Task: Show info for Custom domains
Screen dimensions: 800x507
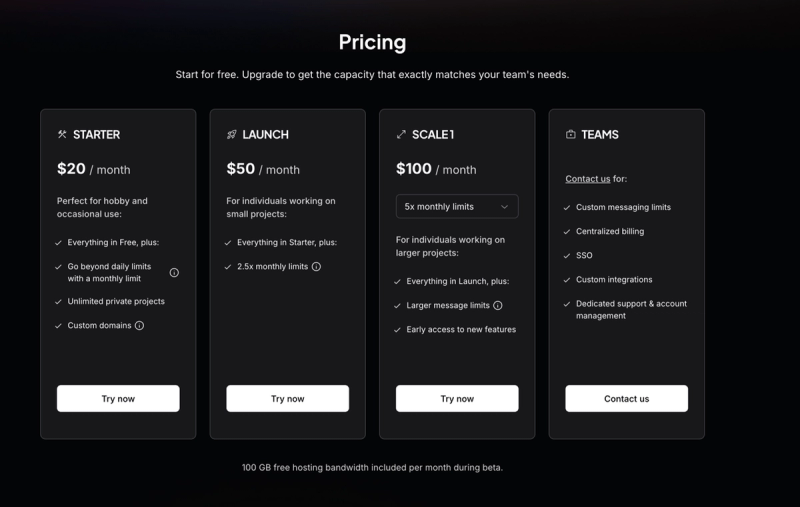Action: pyautogui.click(x=139, y=325)
